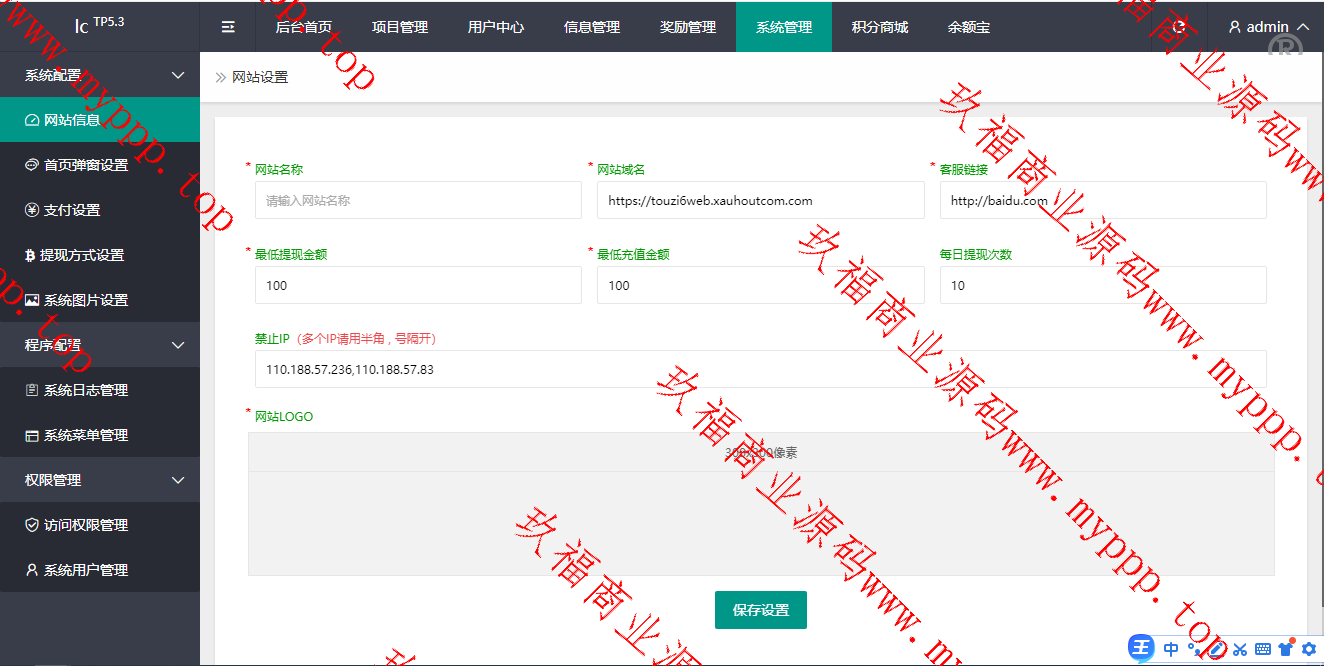This screenshot has width=1324, height=666.
Task: Go to 提现方式设置 in sidebar
Action: [x=82, y=255]
